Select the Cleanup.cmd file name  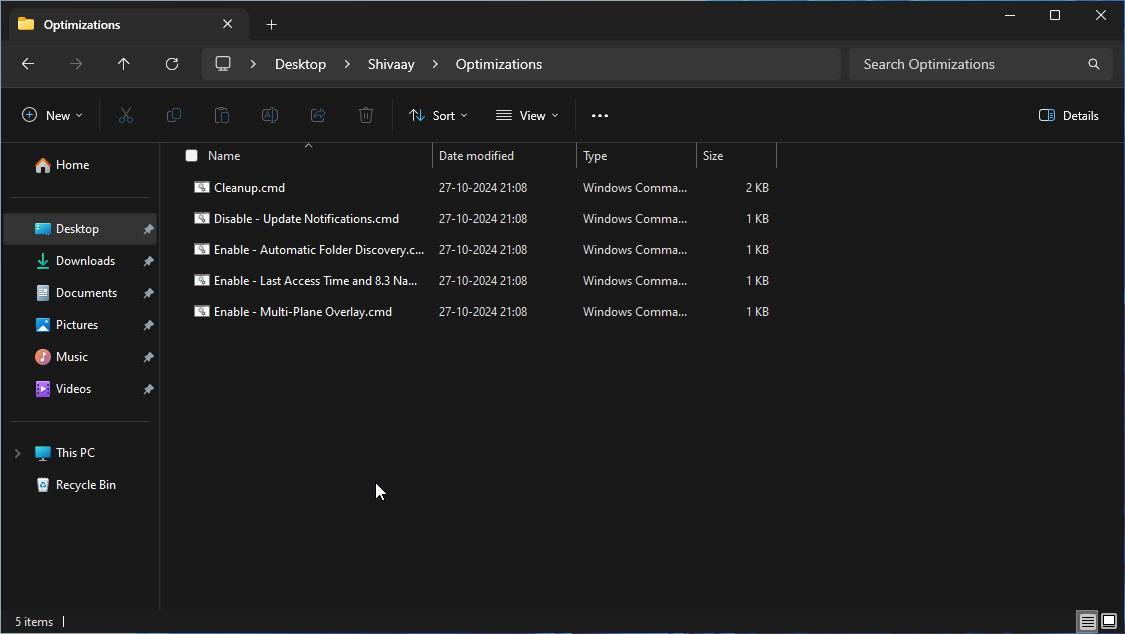tap(249, 187)
